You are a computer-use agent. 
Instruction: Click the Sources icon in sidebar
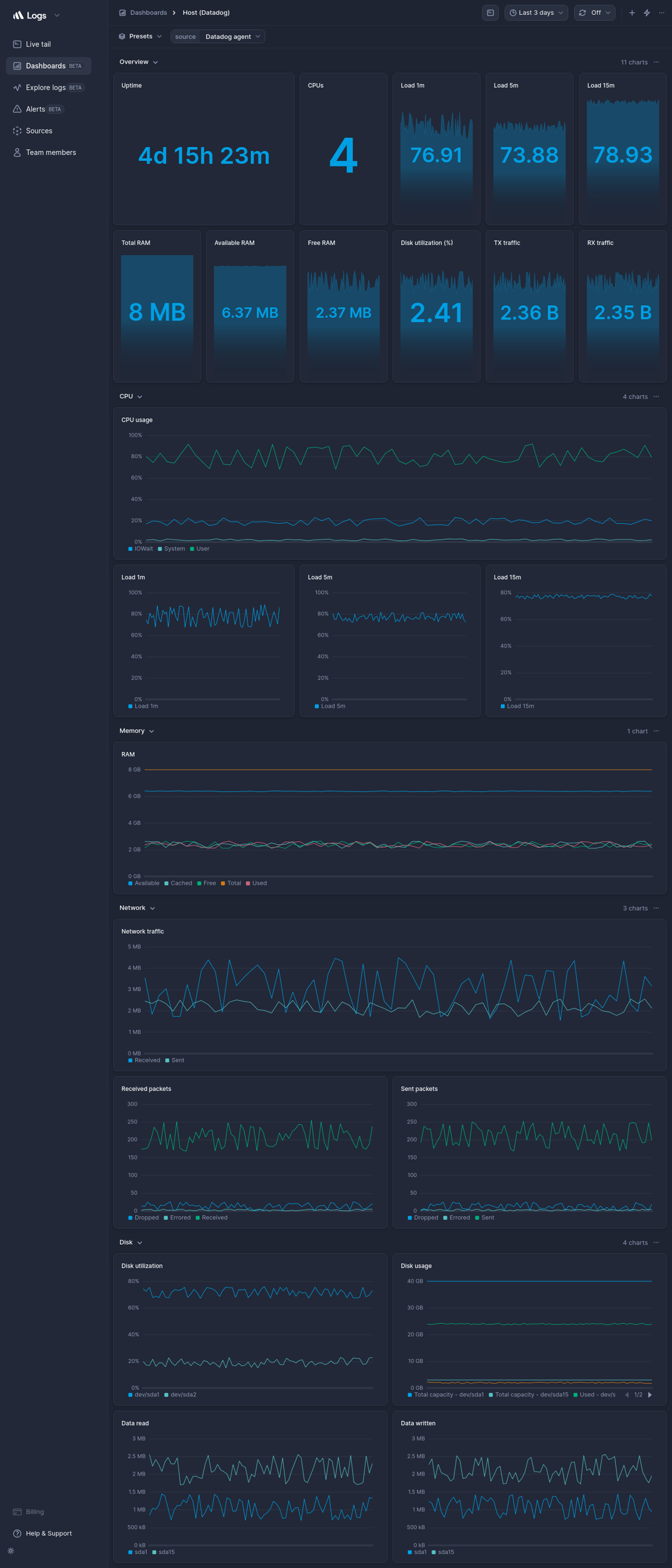(x=17, y=131)
